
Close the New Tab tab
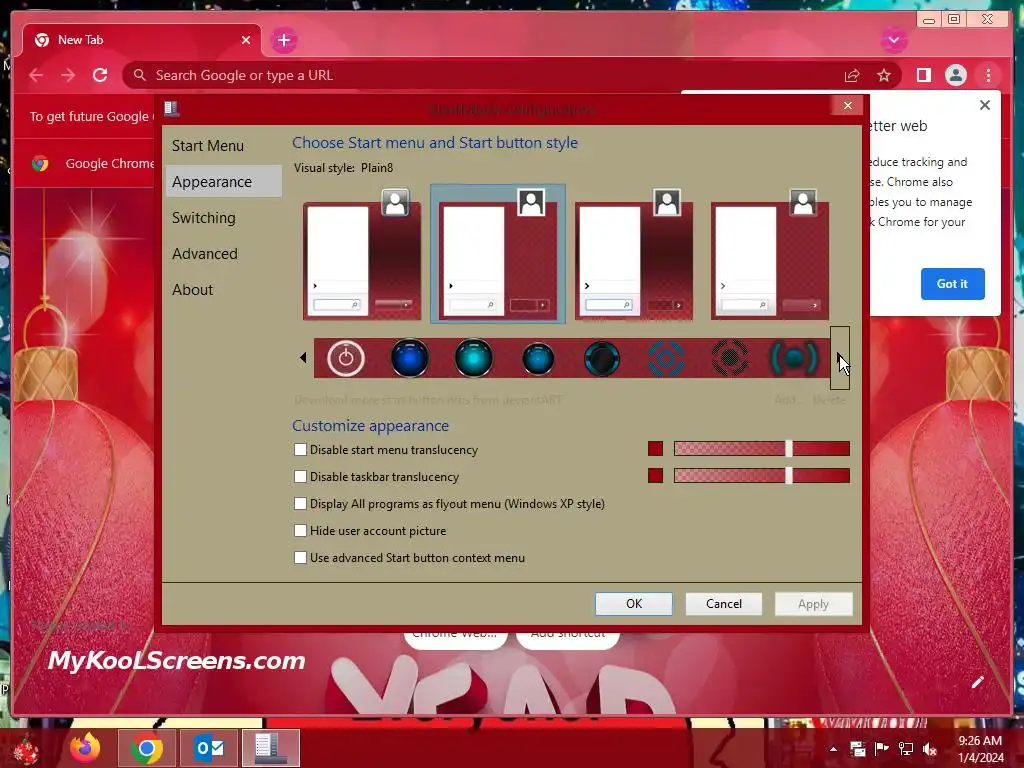[246, 40]
